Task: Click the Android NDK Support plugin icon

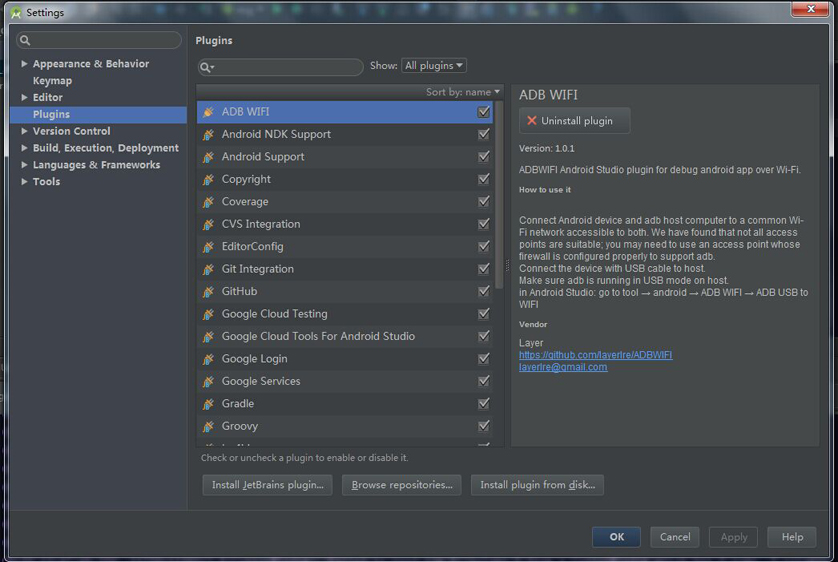Action: (208, 134)
